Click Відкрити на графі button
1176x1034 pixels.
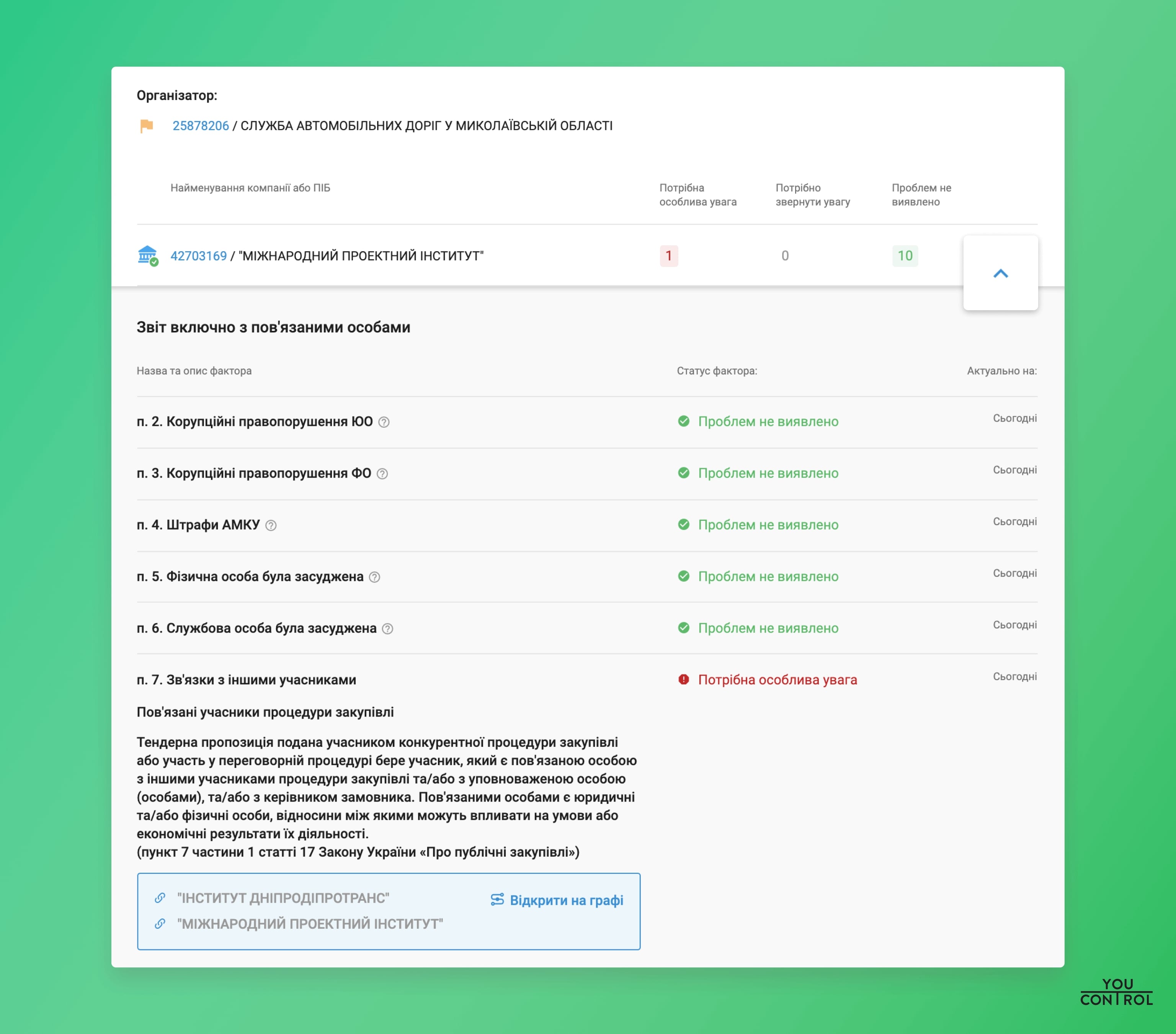pyautogui.click(x=557, y=900)
